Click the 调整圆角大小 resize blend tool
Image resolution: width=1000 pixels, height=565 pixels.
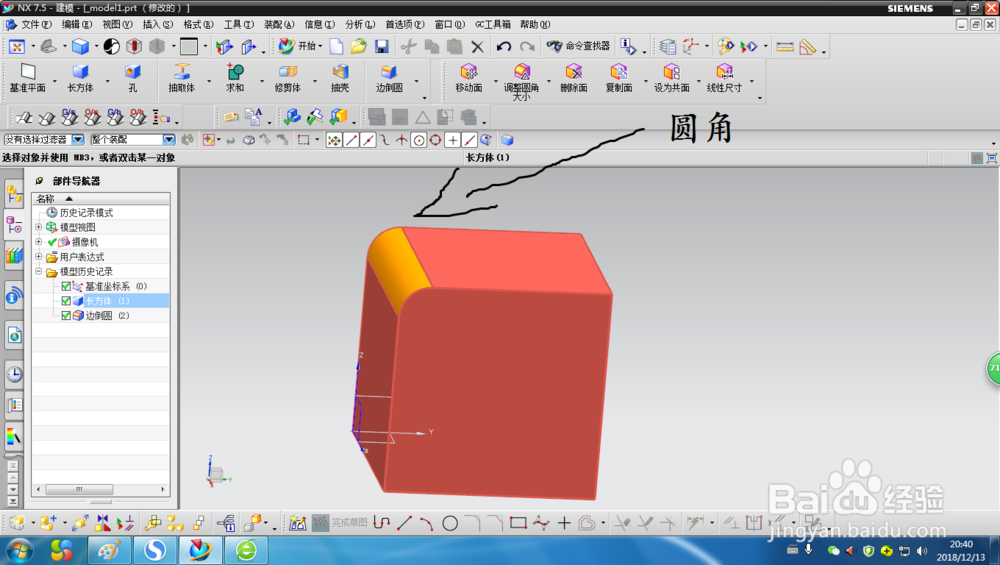[x=521, y=82]
